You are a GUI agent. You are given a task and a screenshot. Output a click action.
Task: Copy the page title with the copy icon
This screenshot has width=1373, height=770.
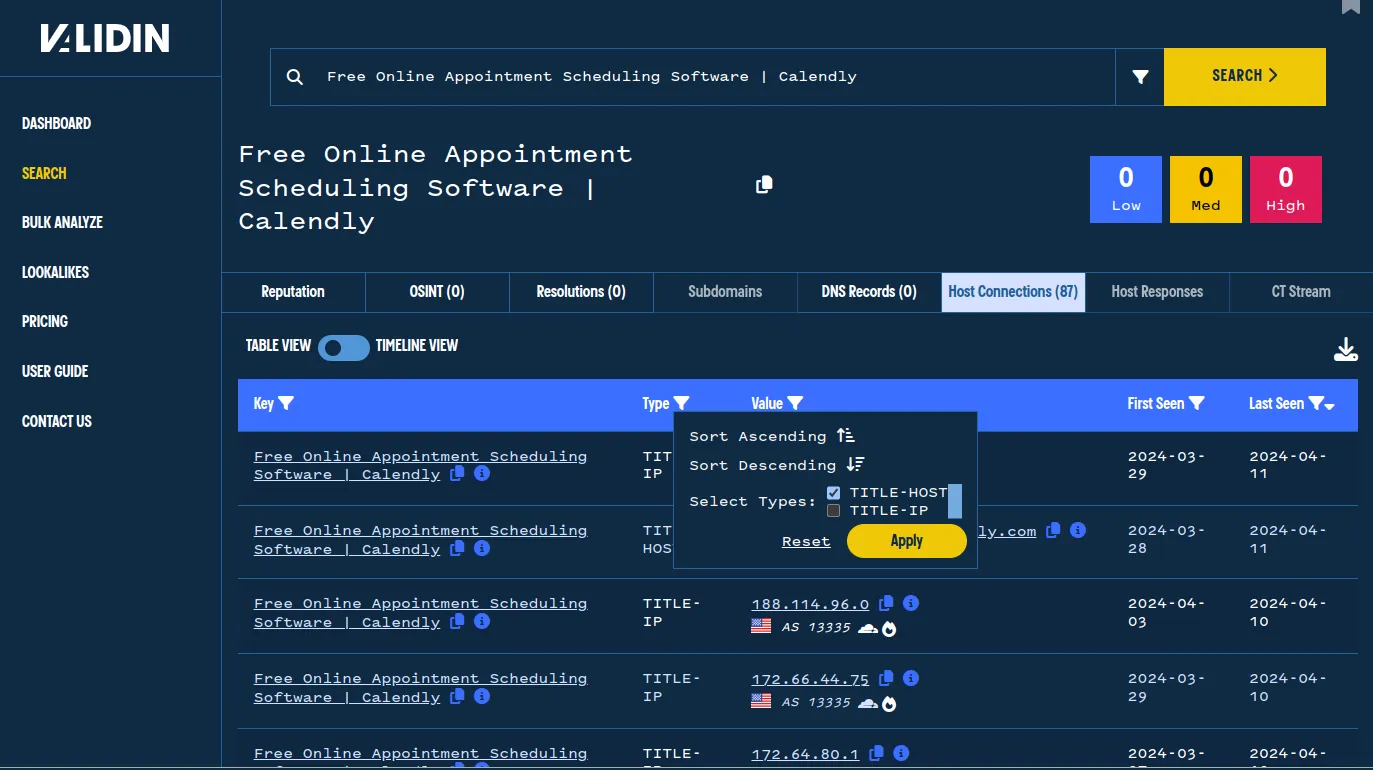coord(765,184)
